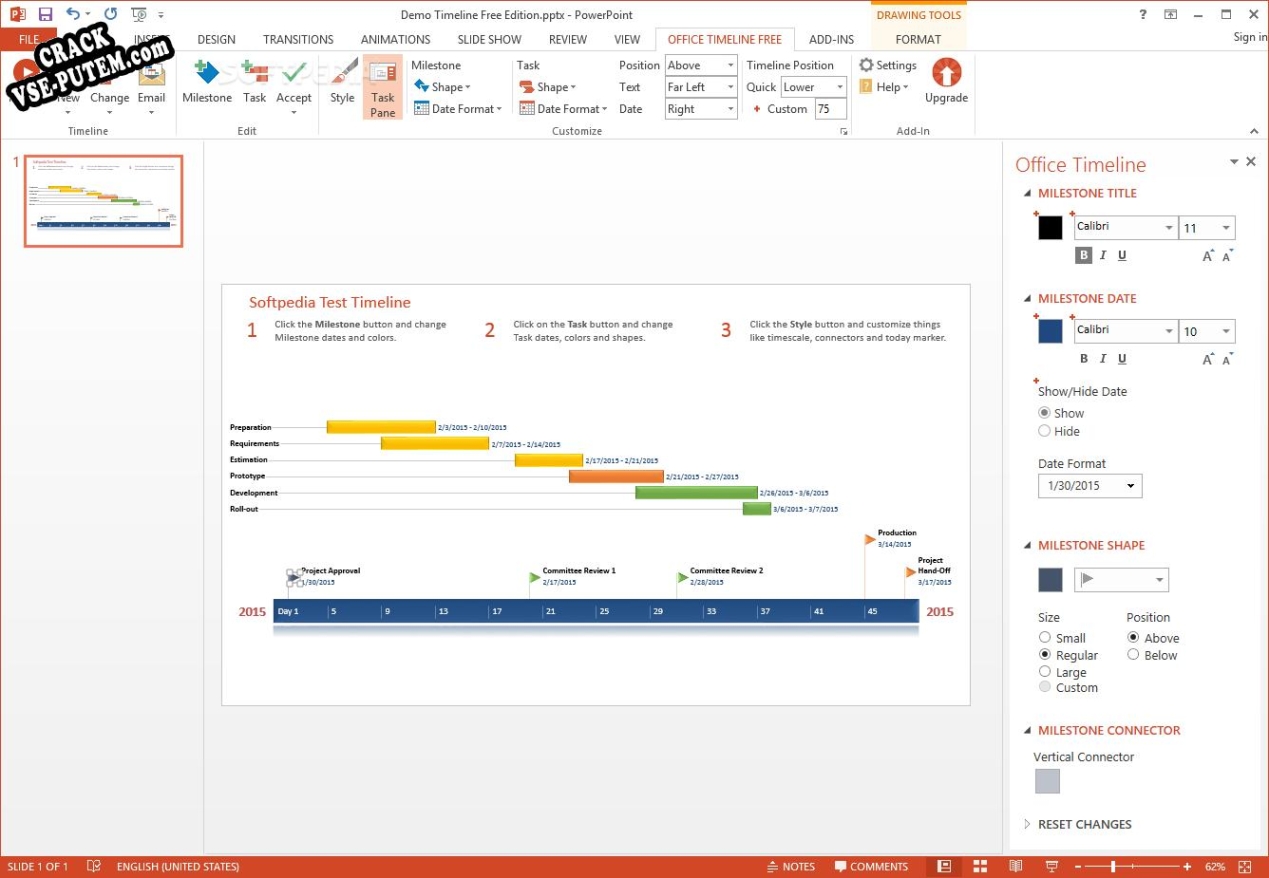The height and width of the screenshot is (878, 1269).
Task: Open the ADD-INS tab
Action: pyautogui.click(x=832, y=39)
